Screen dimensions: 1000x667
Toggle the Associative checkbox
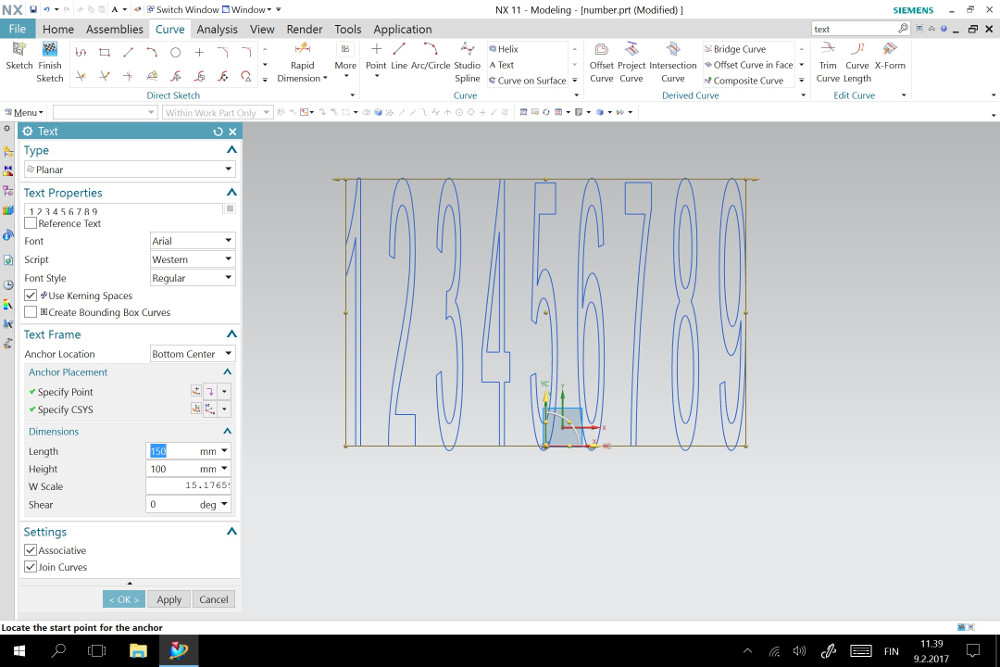click(x=30, y=550)
